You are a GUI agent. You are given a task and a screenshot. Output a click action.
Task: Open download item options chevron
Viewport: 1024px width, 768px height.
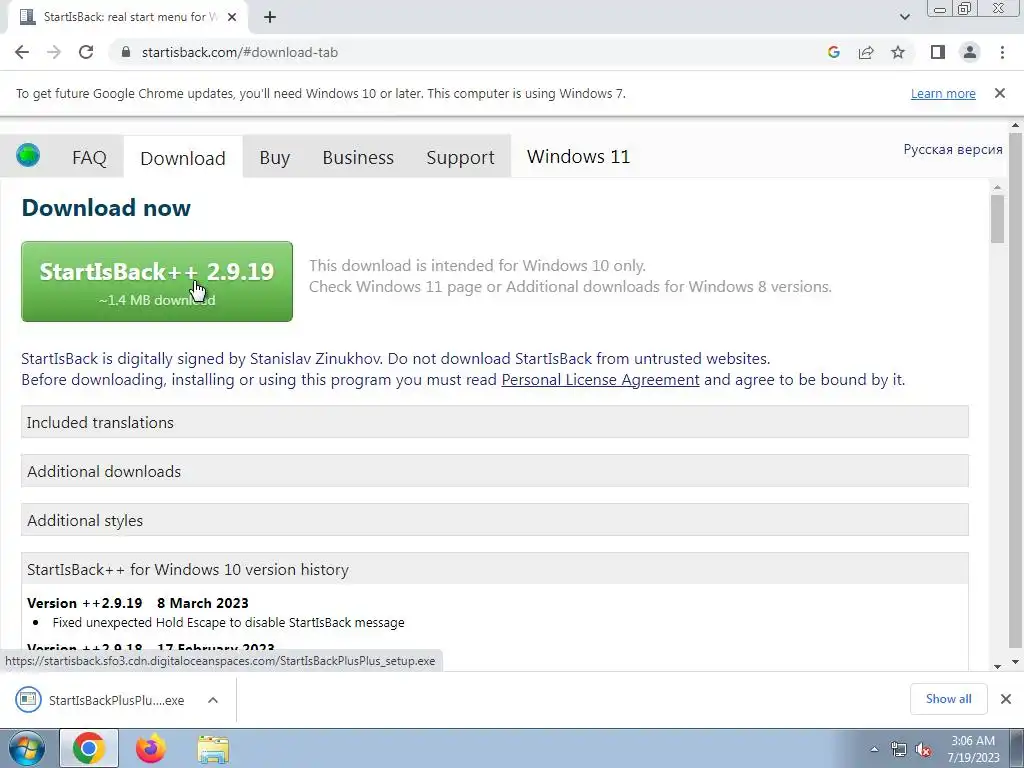pyautogui.click(x=213, y=700)
